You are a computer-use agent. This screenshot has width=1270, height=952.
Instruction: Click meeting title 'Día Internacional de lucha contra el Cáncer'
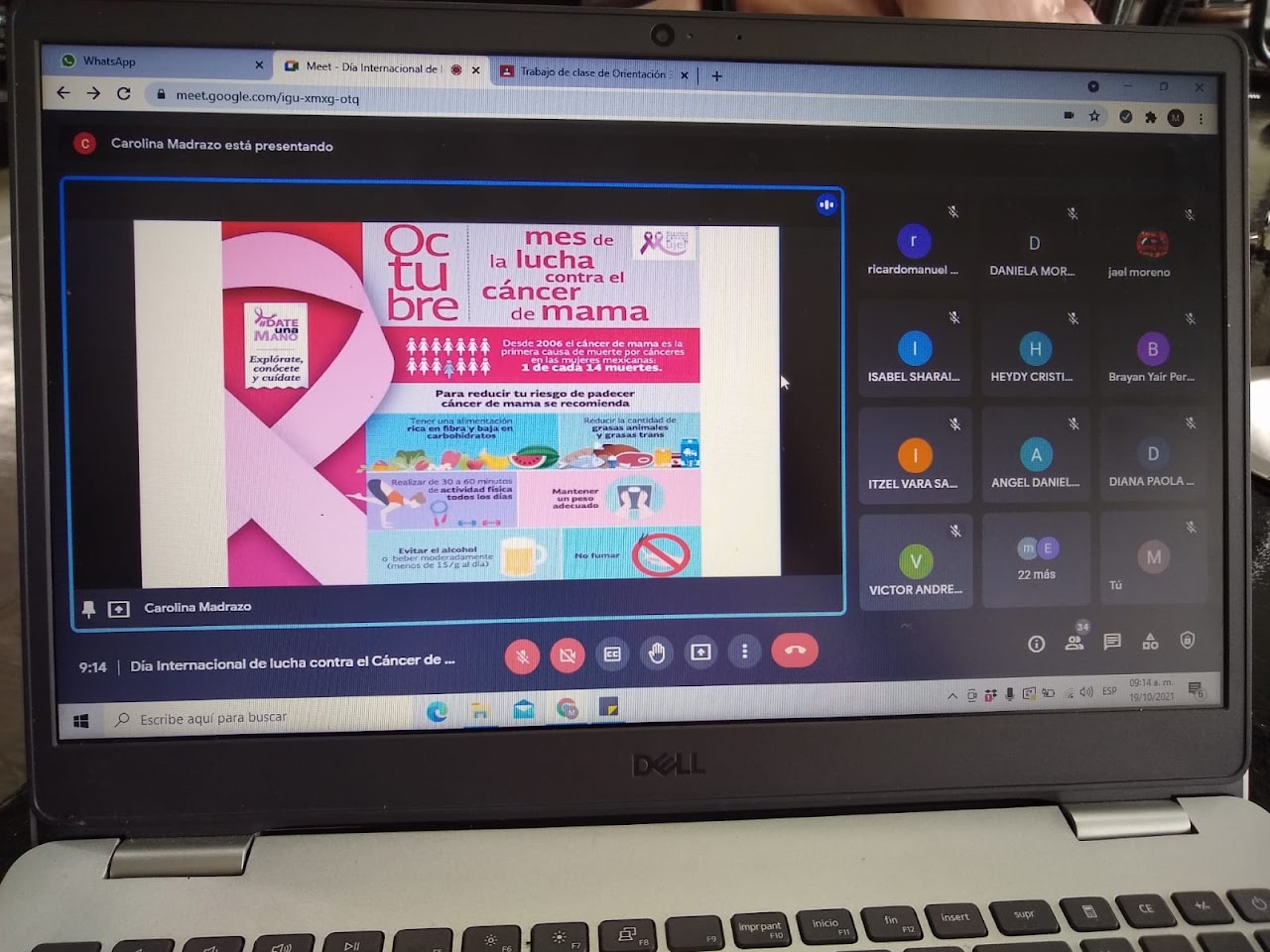(293, 662)
